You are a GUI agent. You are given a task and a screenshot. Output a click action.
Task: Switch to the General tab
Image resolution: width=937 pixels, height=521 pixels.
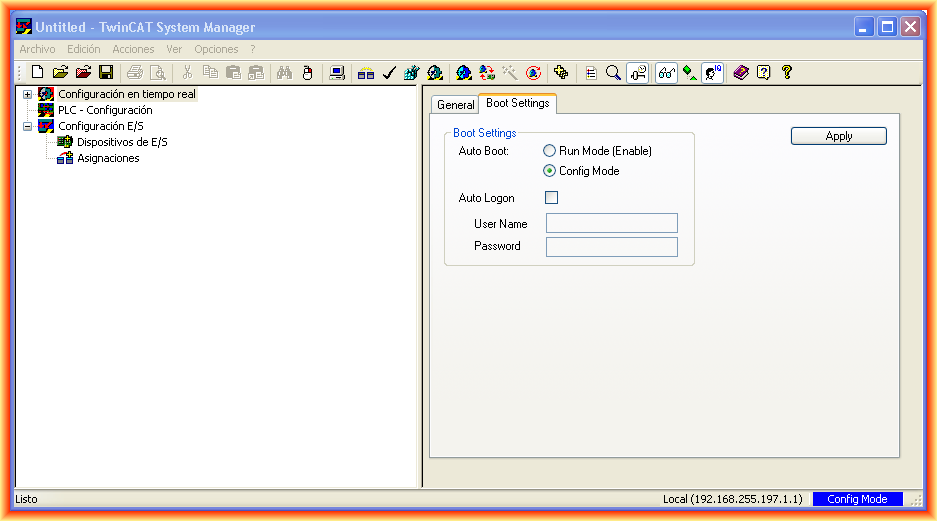[x=455, y=105]
